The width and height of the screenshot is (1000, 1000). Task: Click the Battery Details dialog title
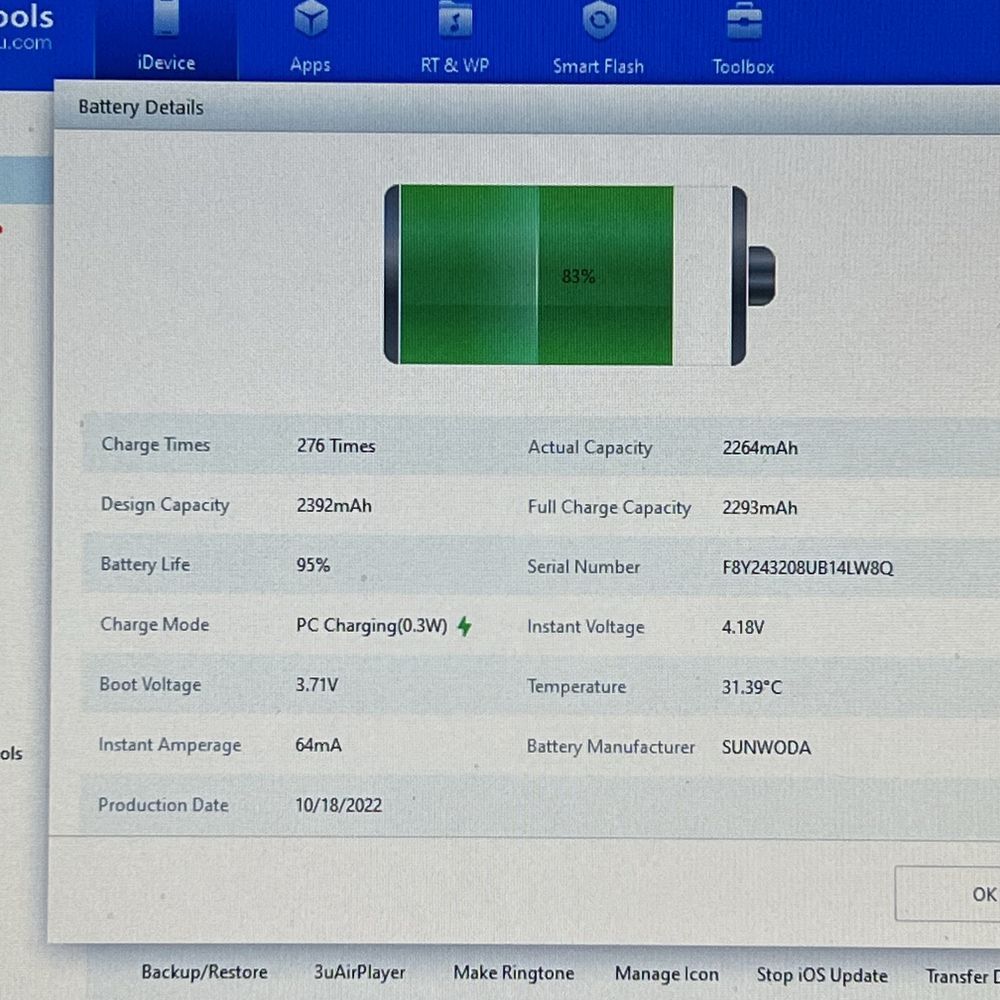pyautogui.click(x=141, y=107)
